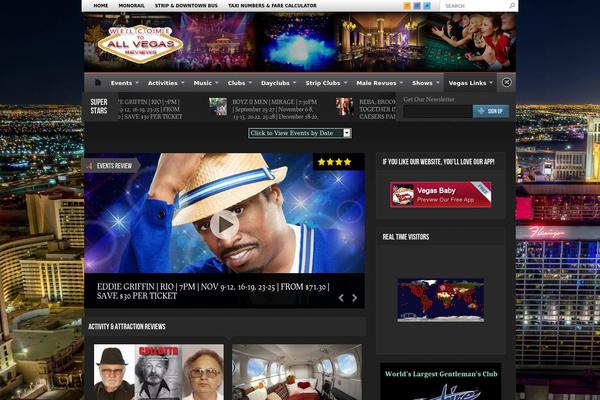This screenshot has height=400, width=600.
Task: Click the home icon in main navigation
Action: coord(98,83)
